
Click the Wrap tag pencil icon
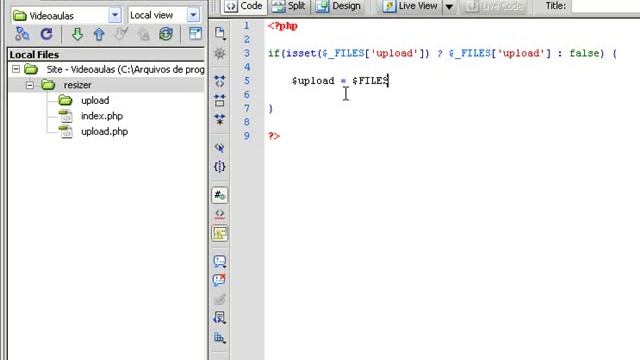tap(220, 299)
